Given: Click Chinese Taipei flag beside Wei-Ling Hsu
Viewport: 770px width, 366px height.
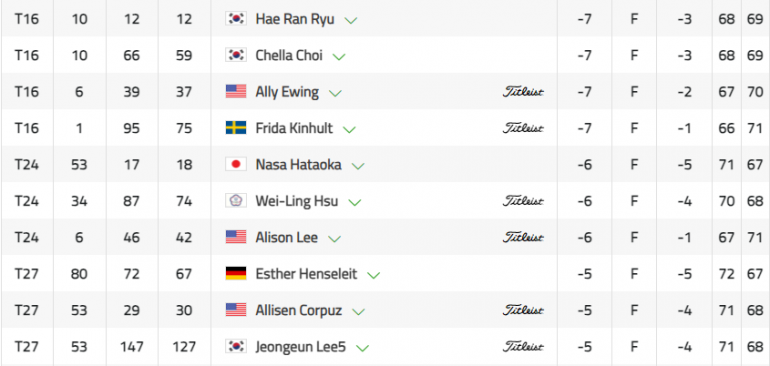Looking at the screenshot, I should [236, 200].
